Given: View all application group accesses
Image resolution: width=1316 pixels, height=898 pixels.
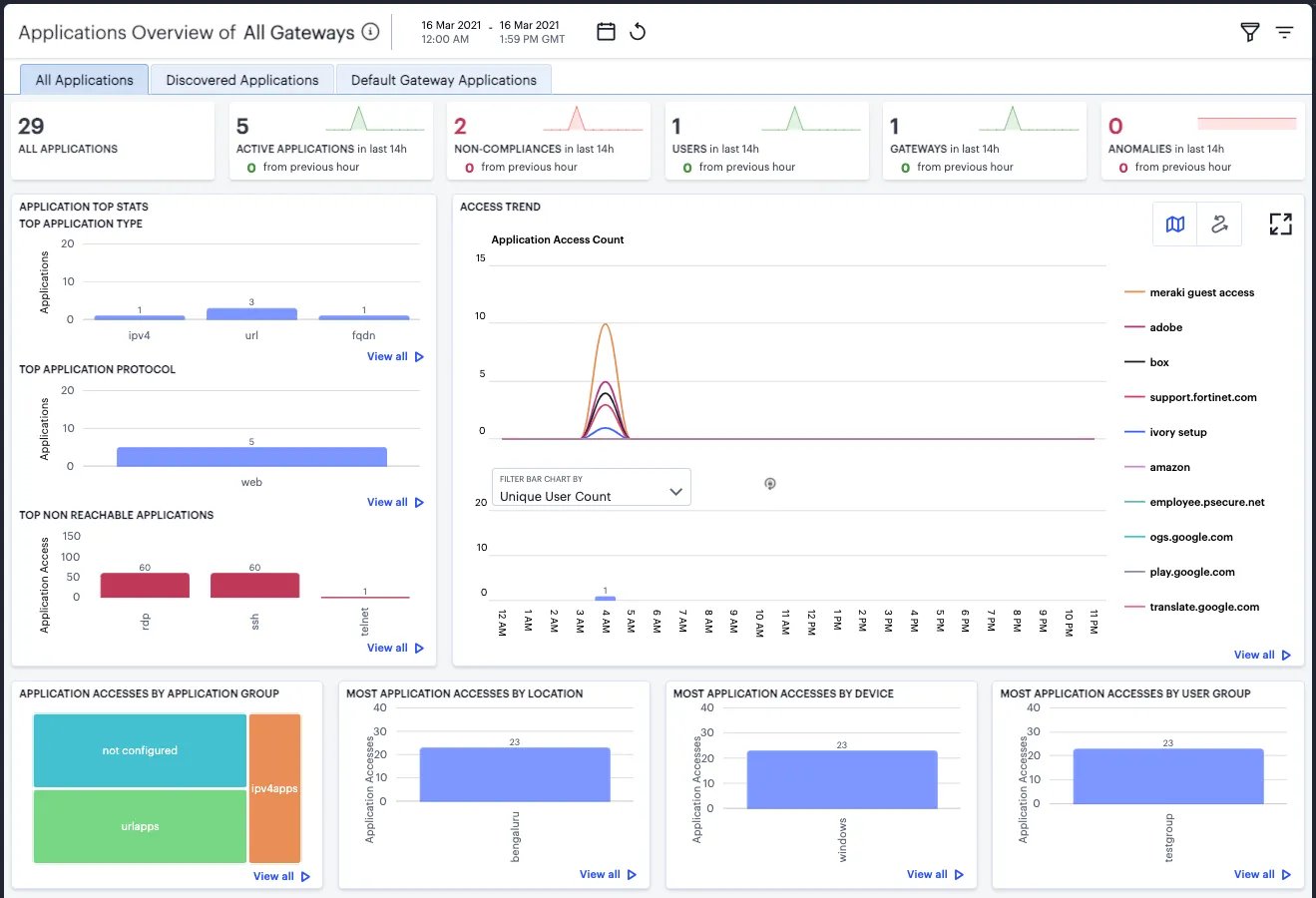Looking at the screenshot, I should coord(281,877).
